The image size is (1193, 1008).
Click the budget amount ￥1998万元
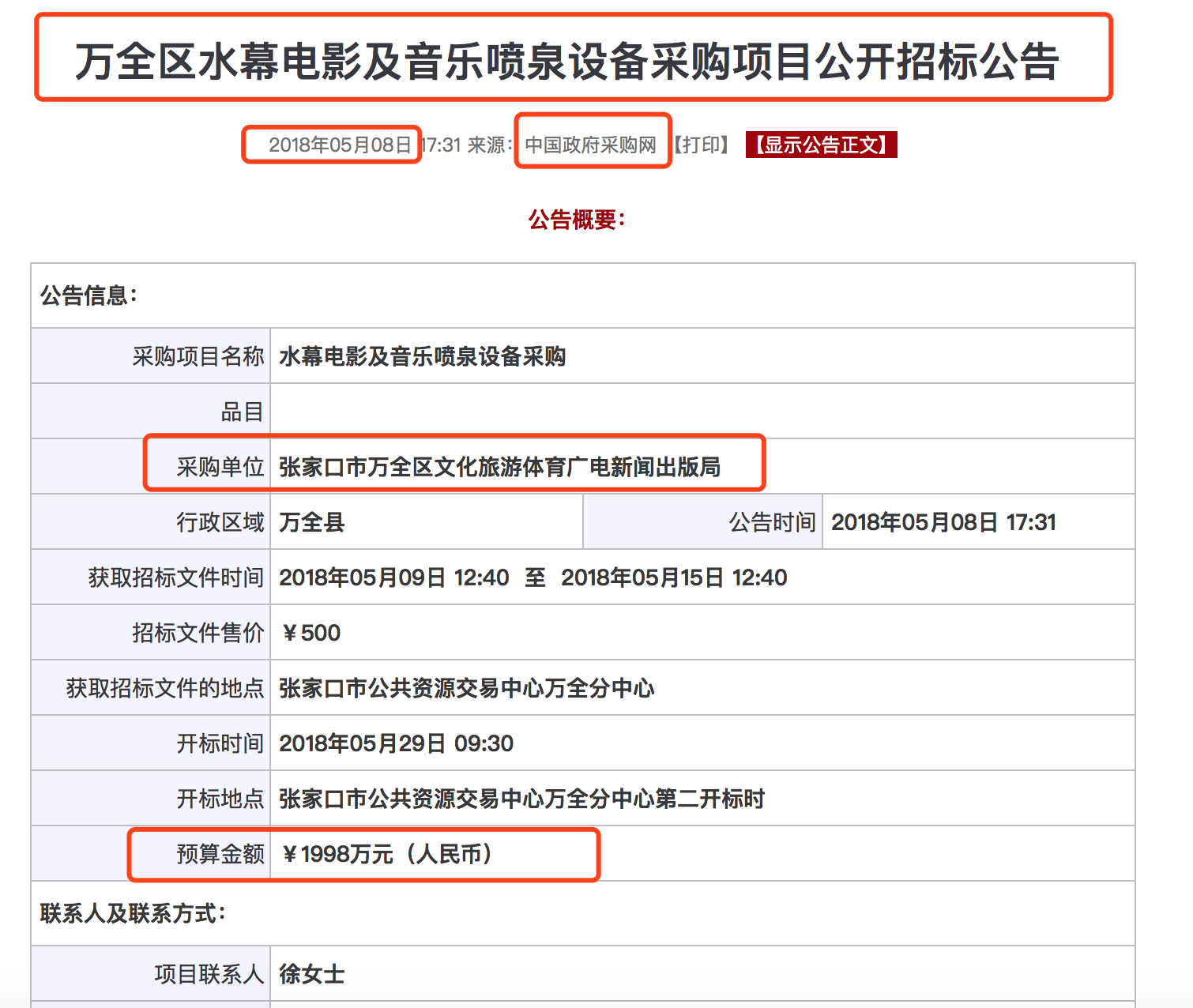click(x=387, y=854)
